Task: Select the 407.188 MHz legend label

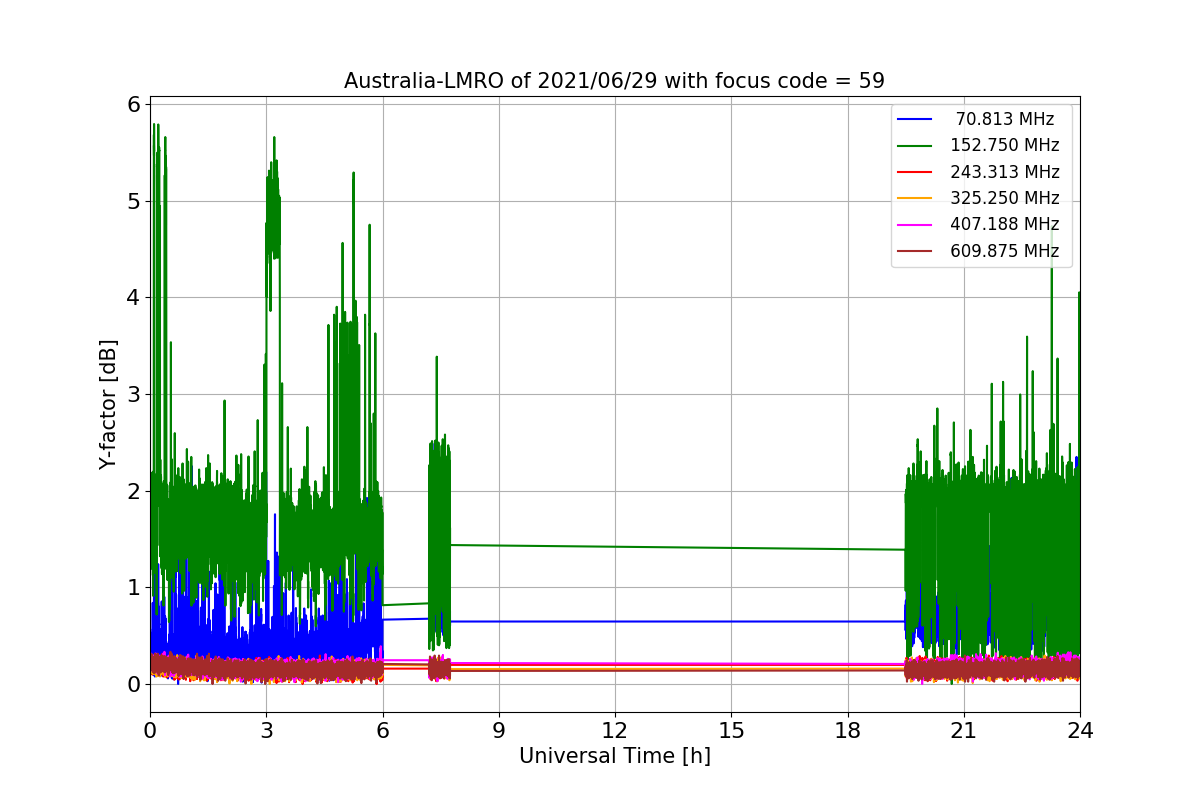Action: click(x=1005, y=224)
